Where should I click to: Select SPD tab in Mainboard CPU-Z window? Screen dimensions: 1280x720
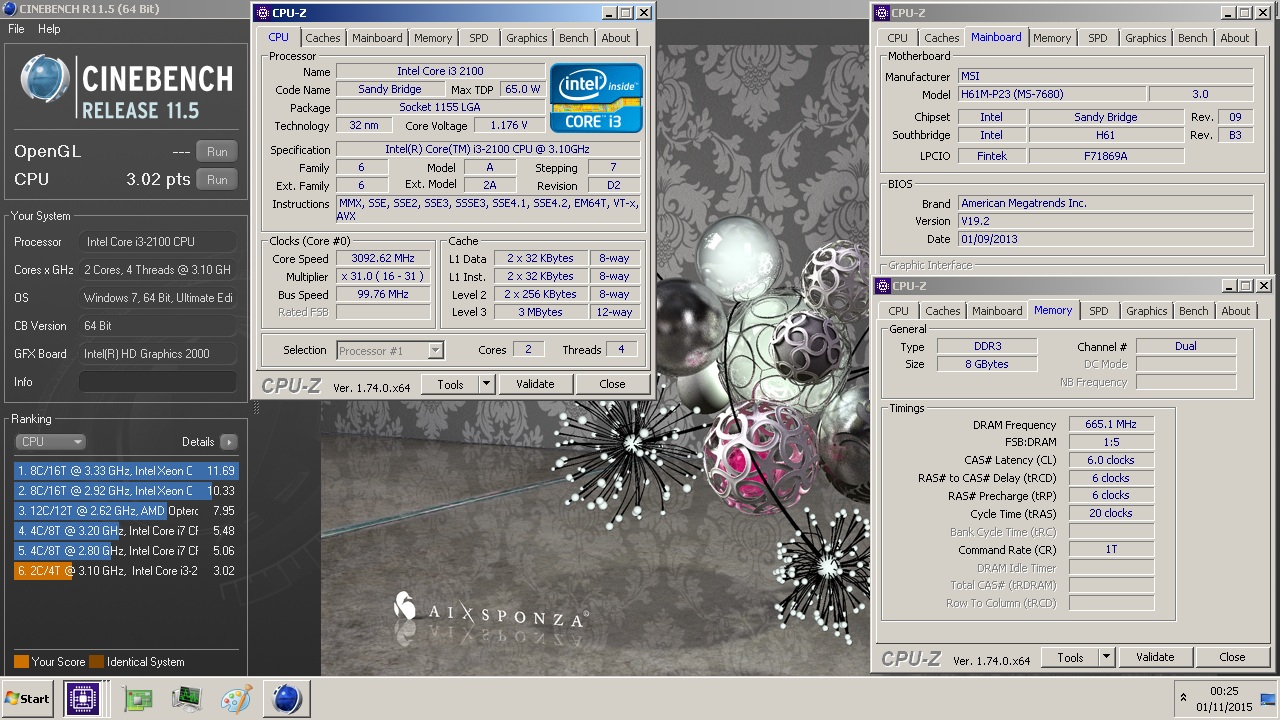pyautogui.click(x=1098, y=38)
